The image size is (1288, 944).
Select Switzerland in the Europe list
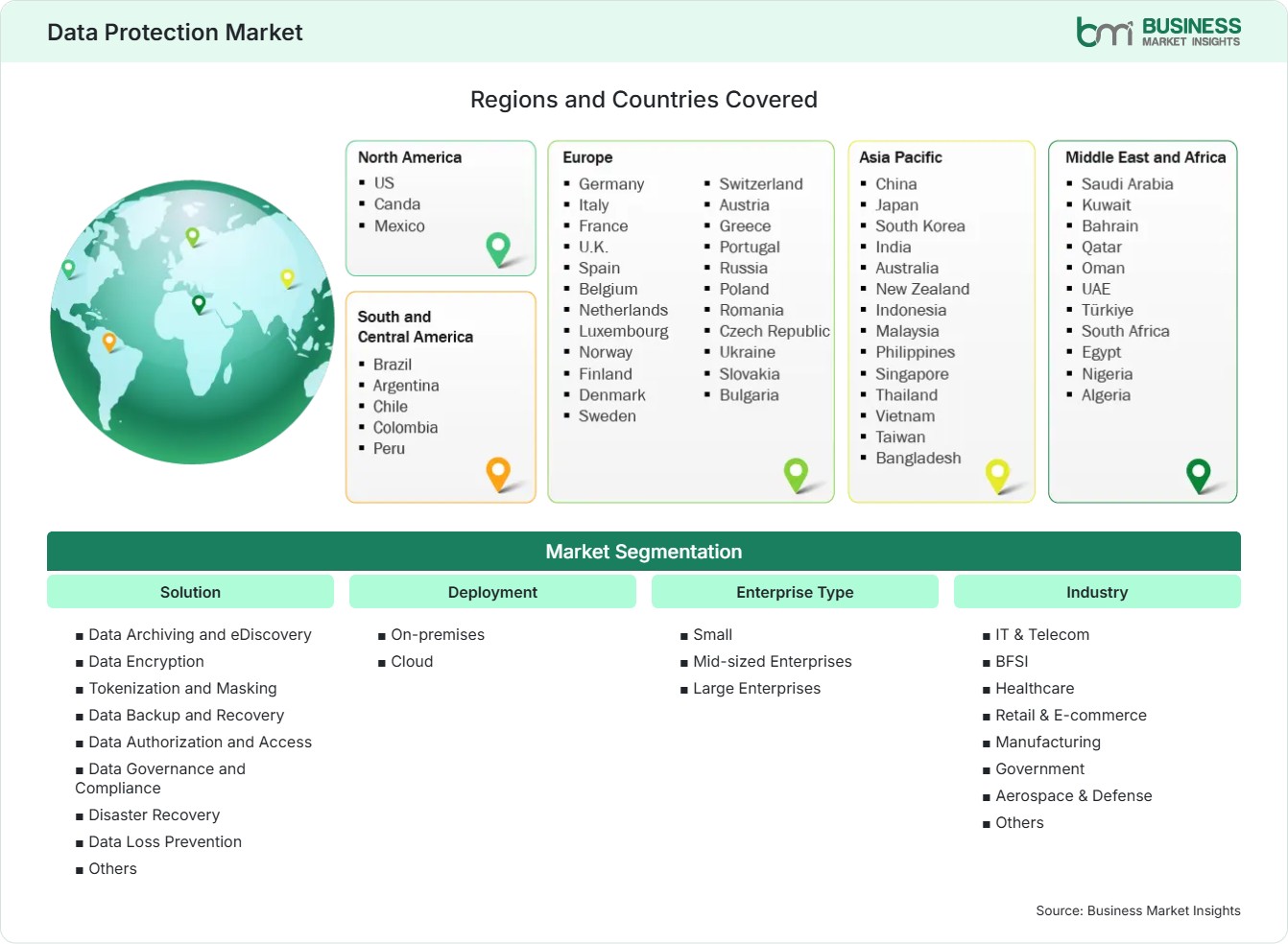coord(761,184)
